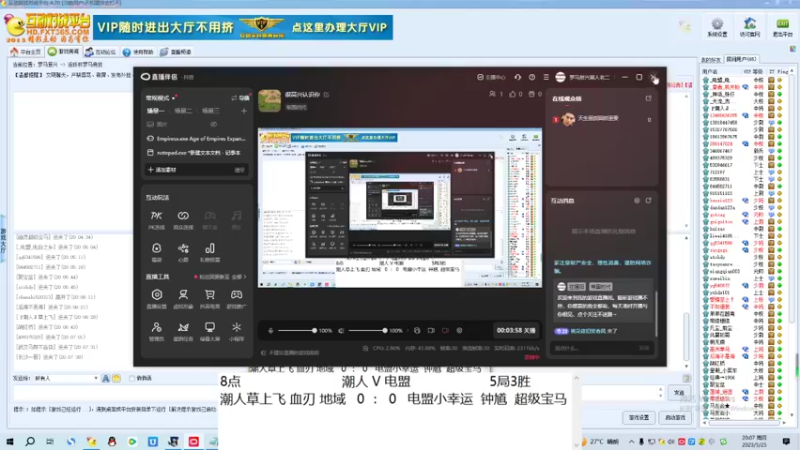The image size is (800, 450).
Task: Click the game settings button bottom right
Action: pyautogui.click(x=639, y=417)
